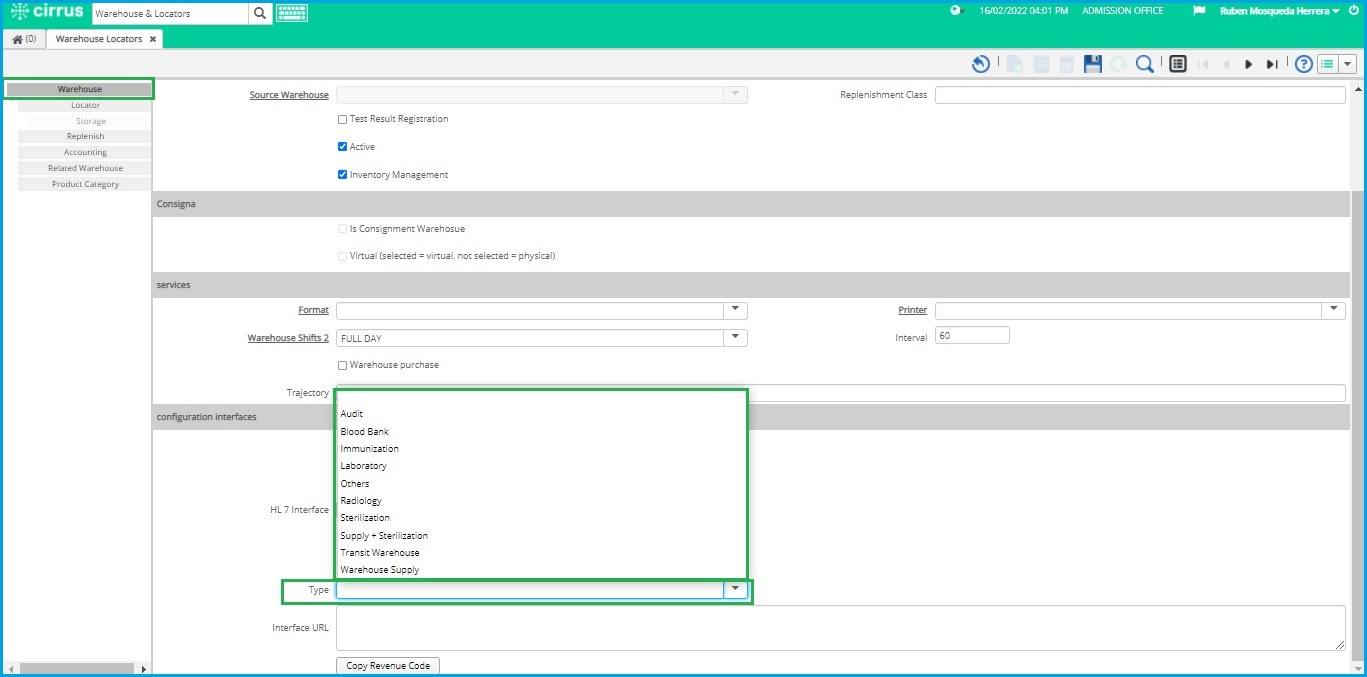This screenshot has width=1367, height=677.
Task: Disable the Active checkbox
Action: [343, 146]
